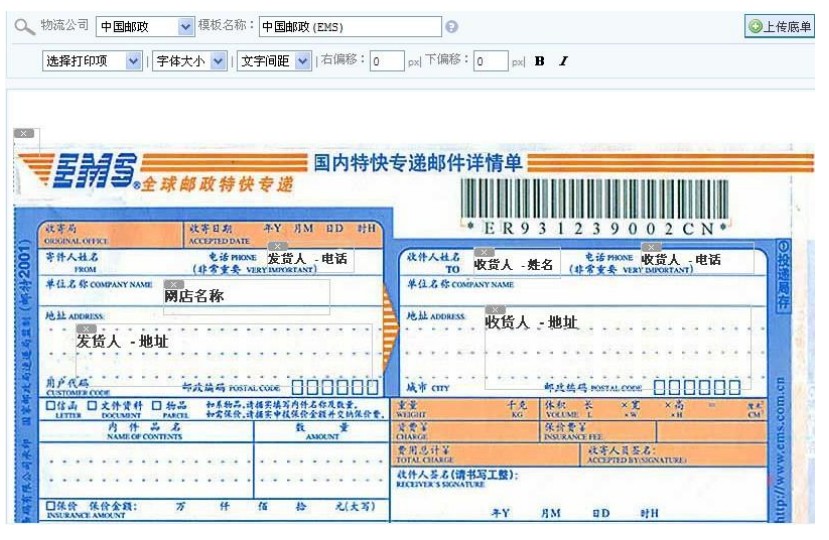Remove the 发货人-电话 print item
This screenshot has height=540, width=829.
278,246
